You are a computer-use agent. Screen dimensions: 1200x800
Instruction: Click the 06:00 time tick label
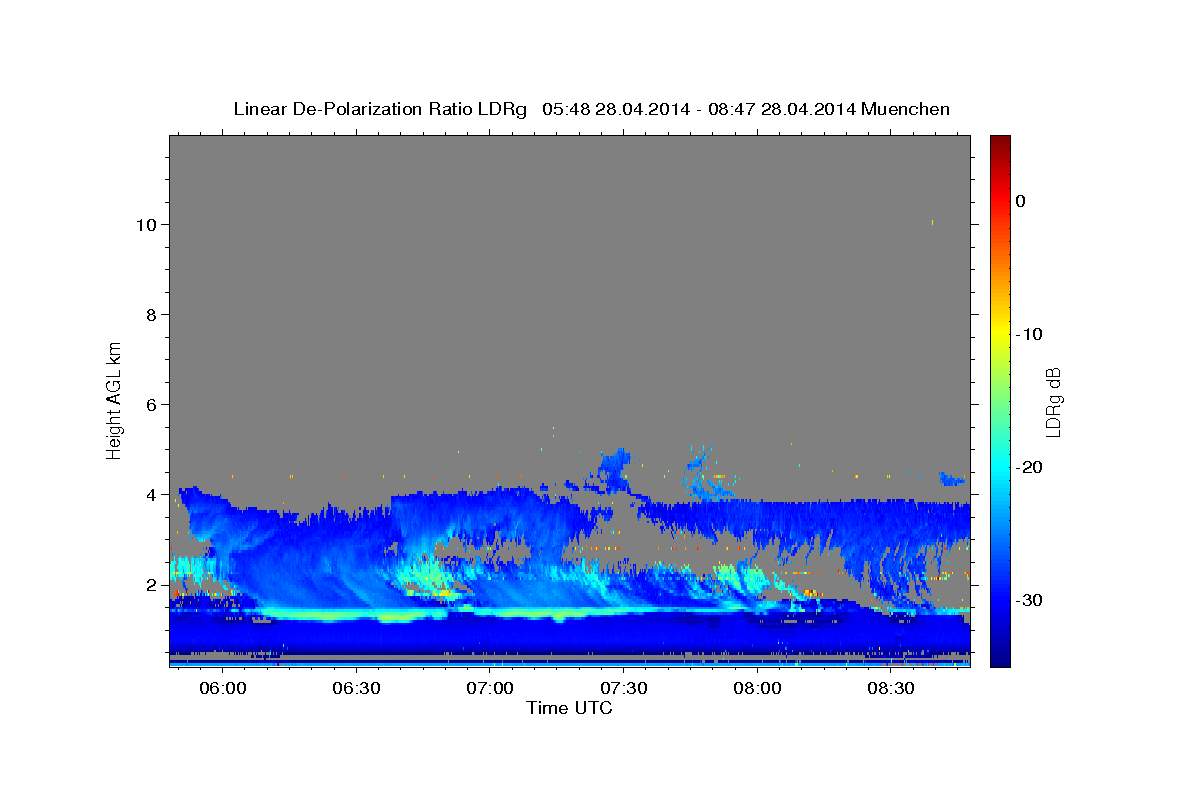tap(223, 689)
